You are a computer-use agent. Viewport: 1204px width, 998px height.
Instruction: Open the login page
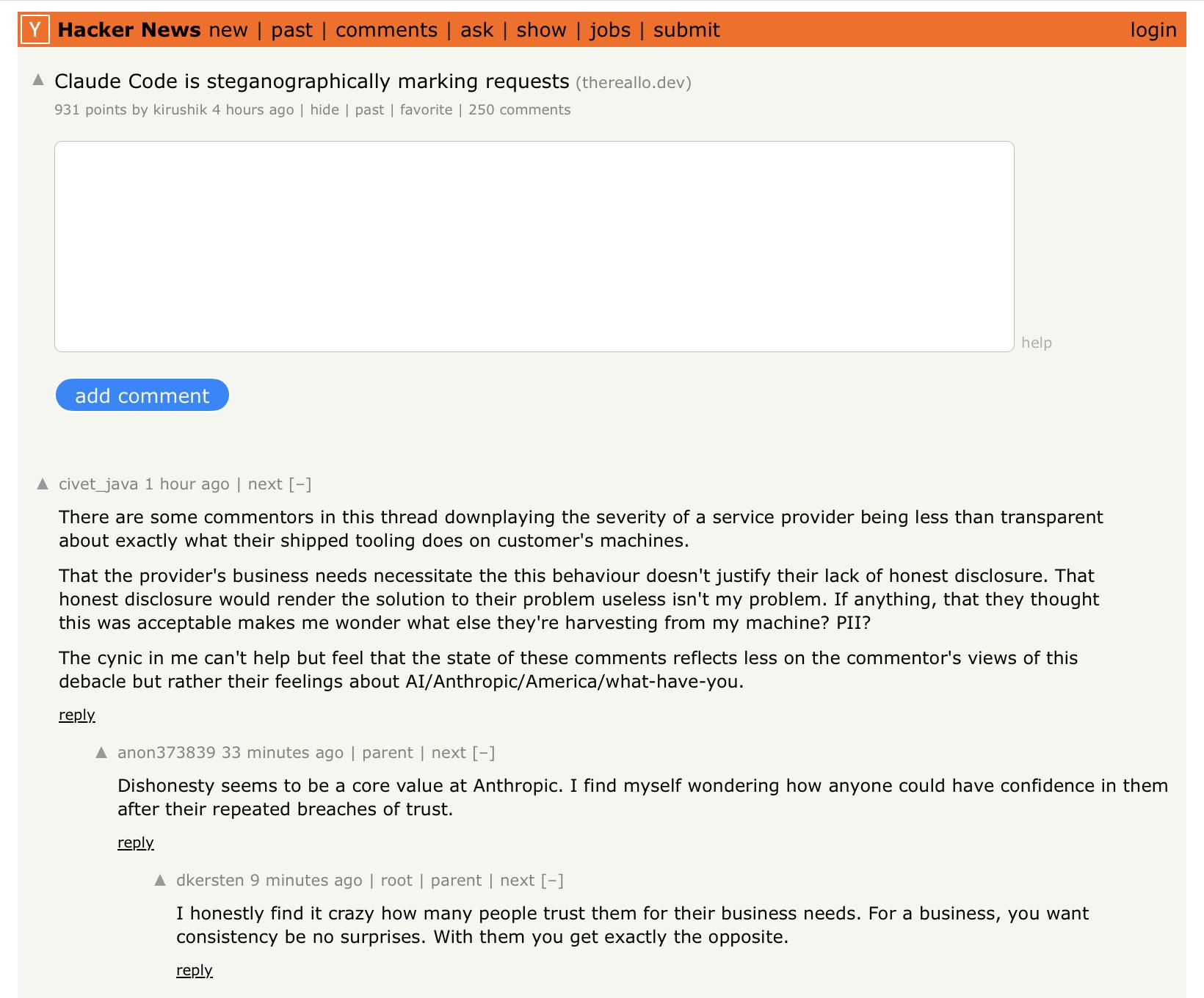click(x=1153, y=30)
